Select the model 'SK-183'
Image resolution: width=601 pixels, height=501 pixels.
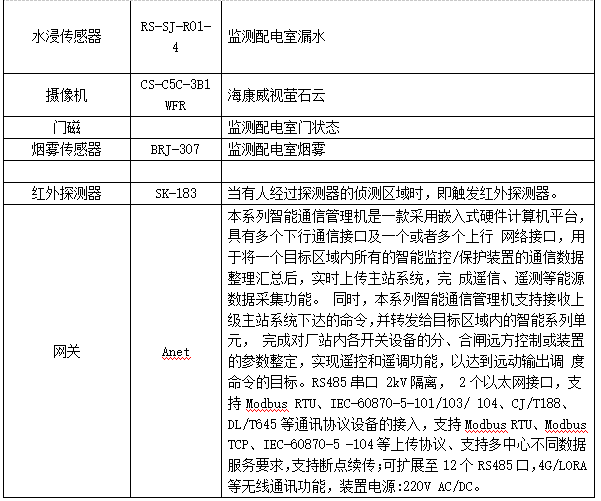176,193
